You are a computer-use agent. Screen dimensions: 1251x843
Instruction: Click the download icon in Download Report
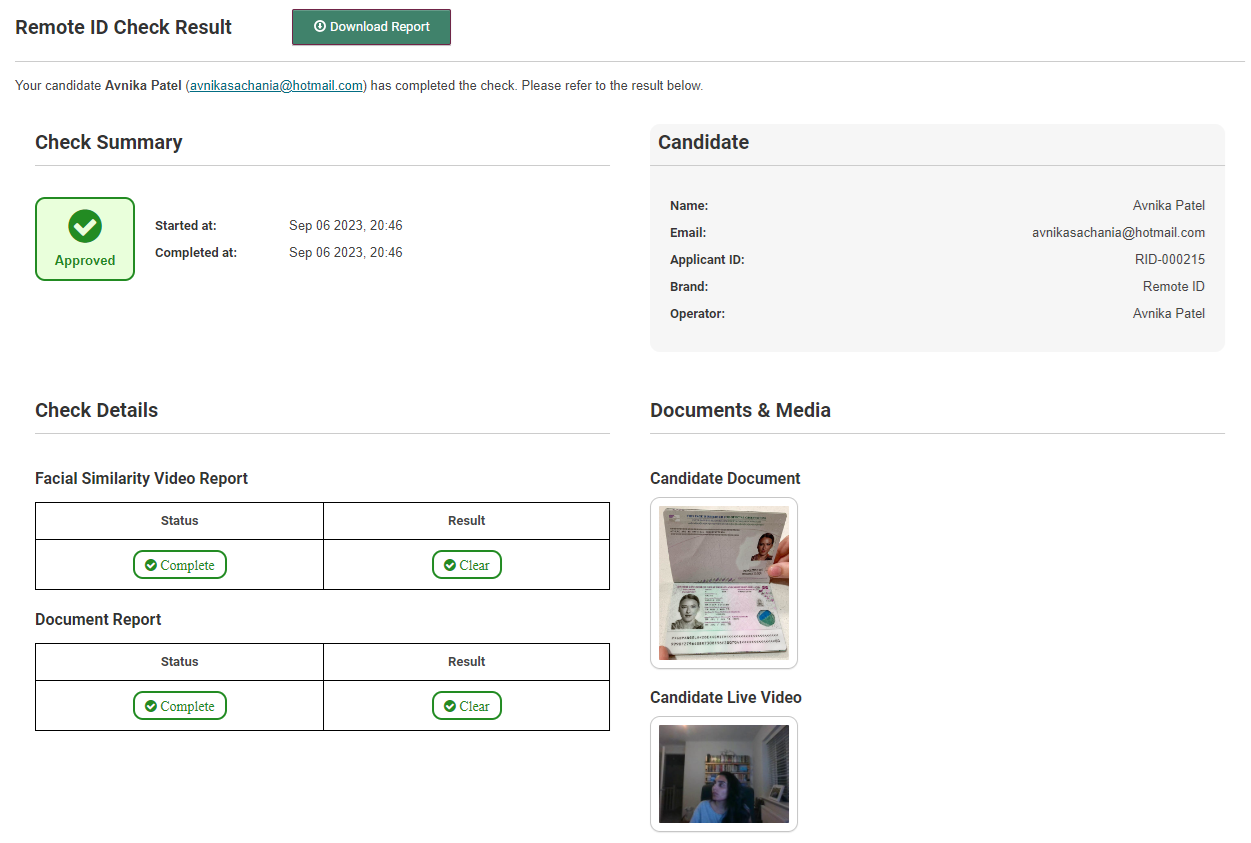tap(320, 27)
